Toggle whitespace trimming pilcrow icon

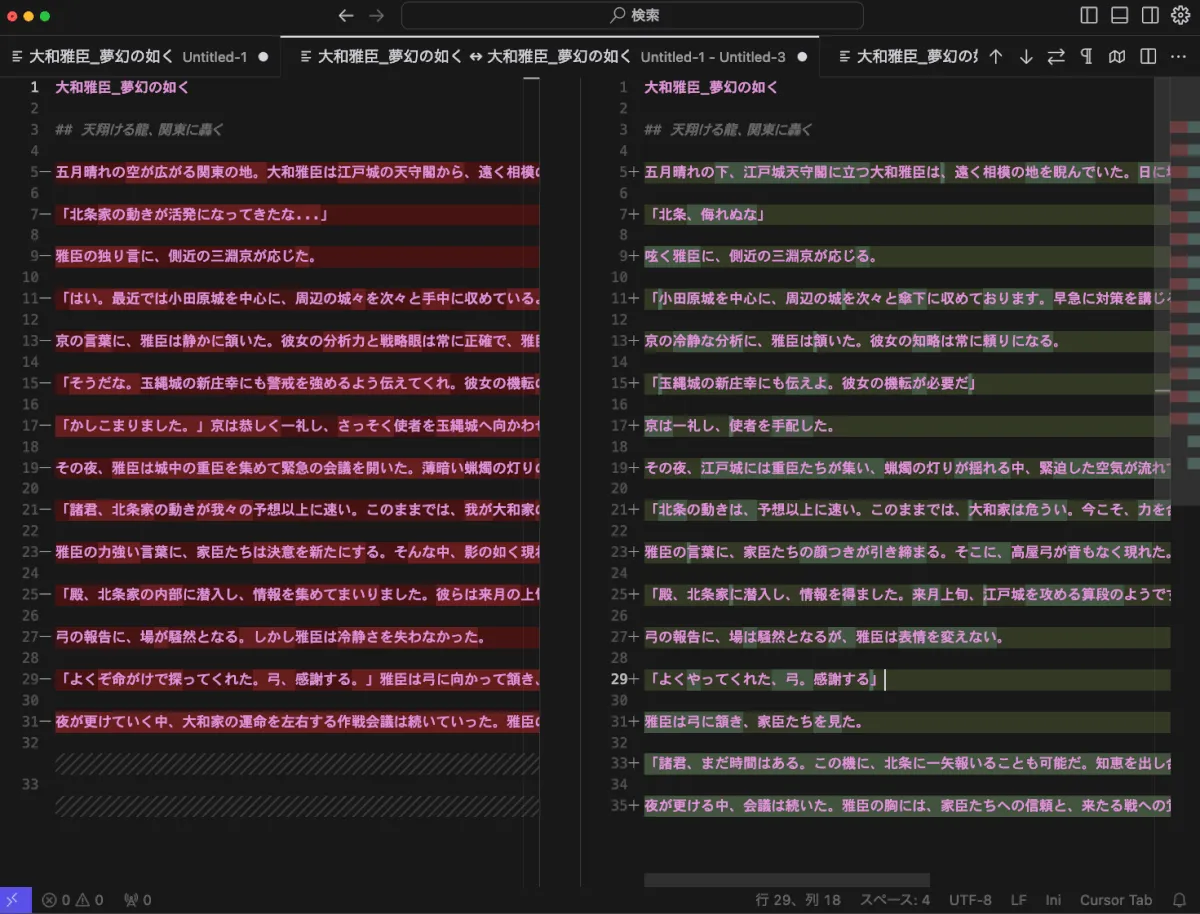pyautogui.click(x=1086, y=57)
